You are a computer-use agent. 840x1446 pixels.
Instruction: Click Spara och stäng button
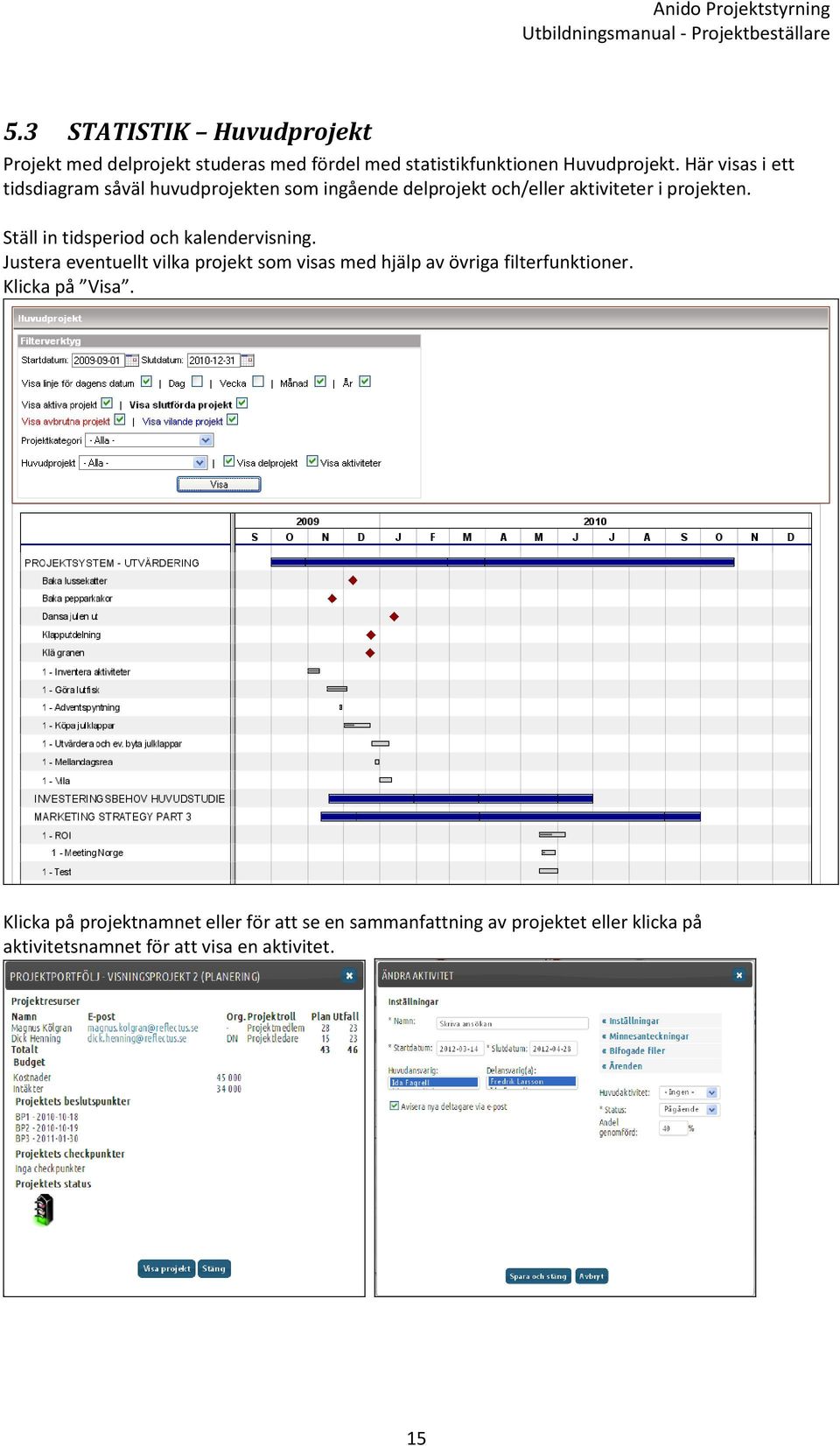tap(538, 1276)
